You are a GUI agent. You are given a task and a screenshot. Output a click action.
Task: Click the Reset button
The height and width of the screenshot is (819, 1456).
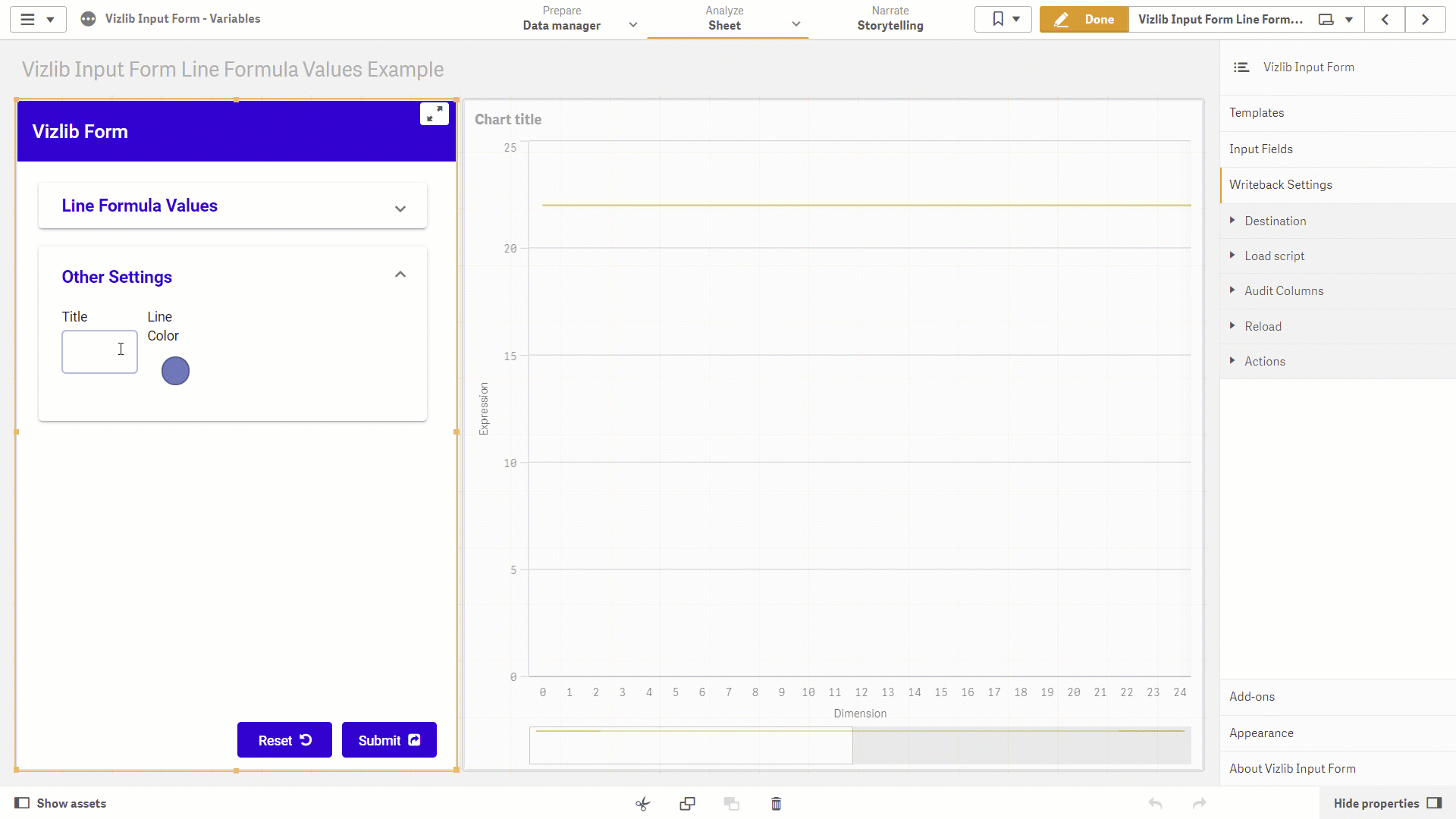tap(284, 740)
